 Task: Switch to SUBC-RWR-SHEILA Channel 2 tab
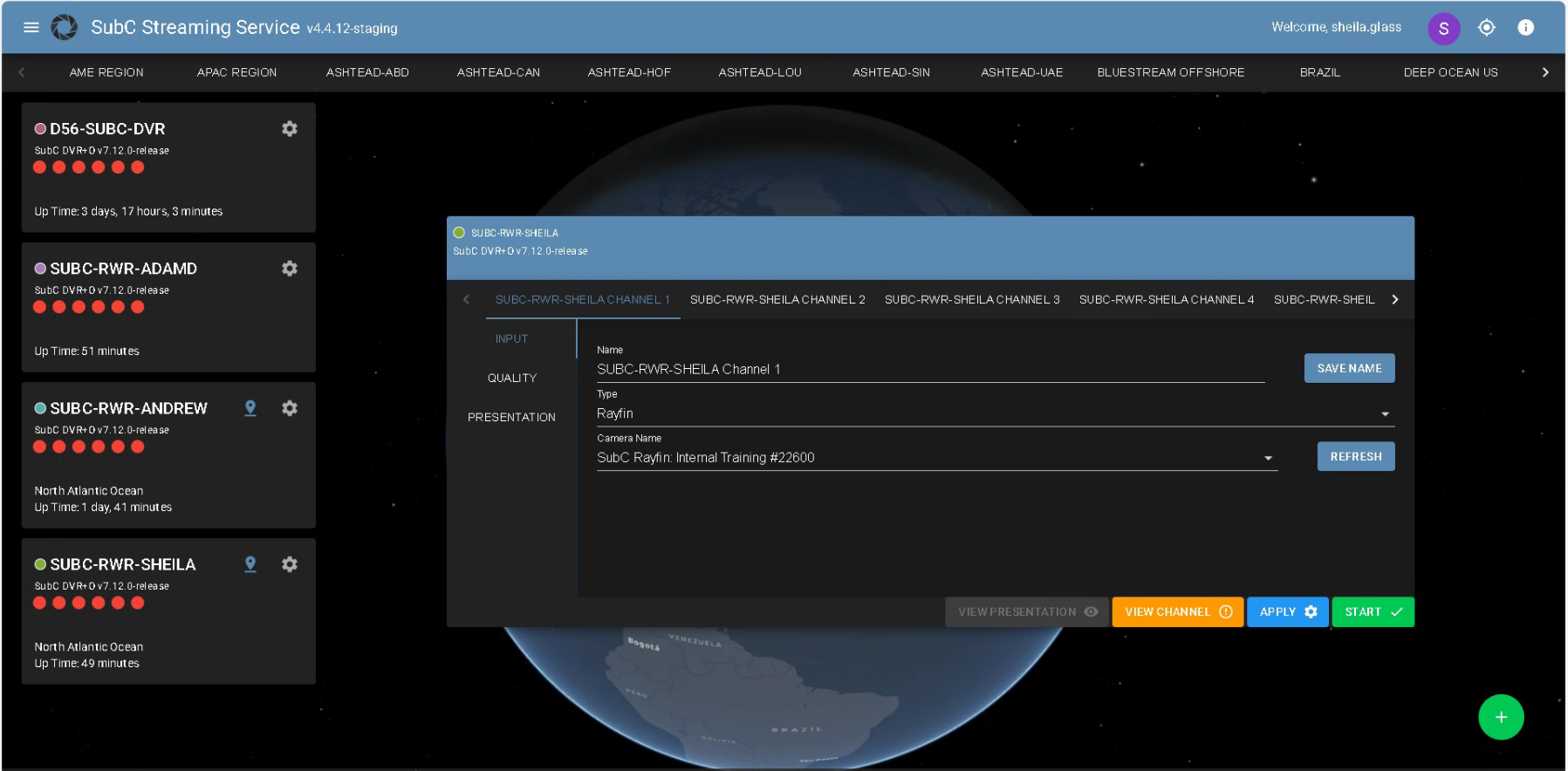(x=777, y=299)
